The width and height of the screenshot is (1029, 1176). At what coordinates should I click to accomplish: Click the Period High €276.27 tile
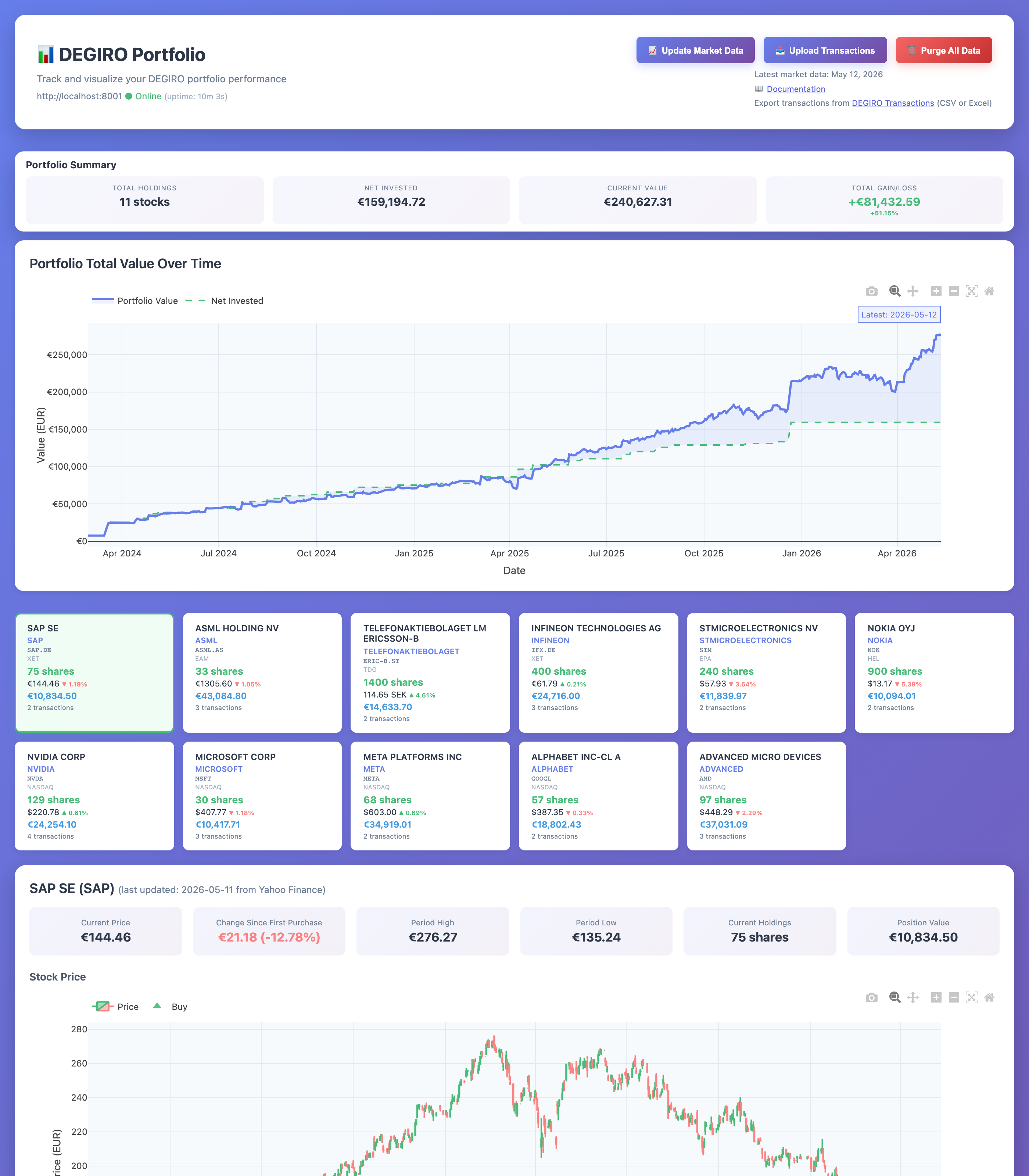(x=433, y=931)
